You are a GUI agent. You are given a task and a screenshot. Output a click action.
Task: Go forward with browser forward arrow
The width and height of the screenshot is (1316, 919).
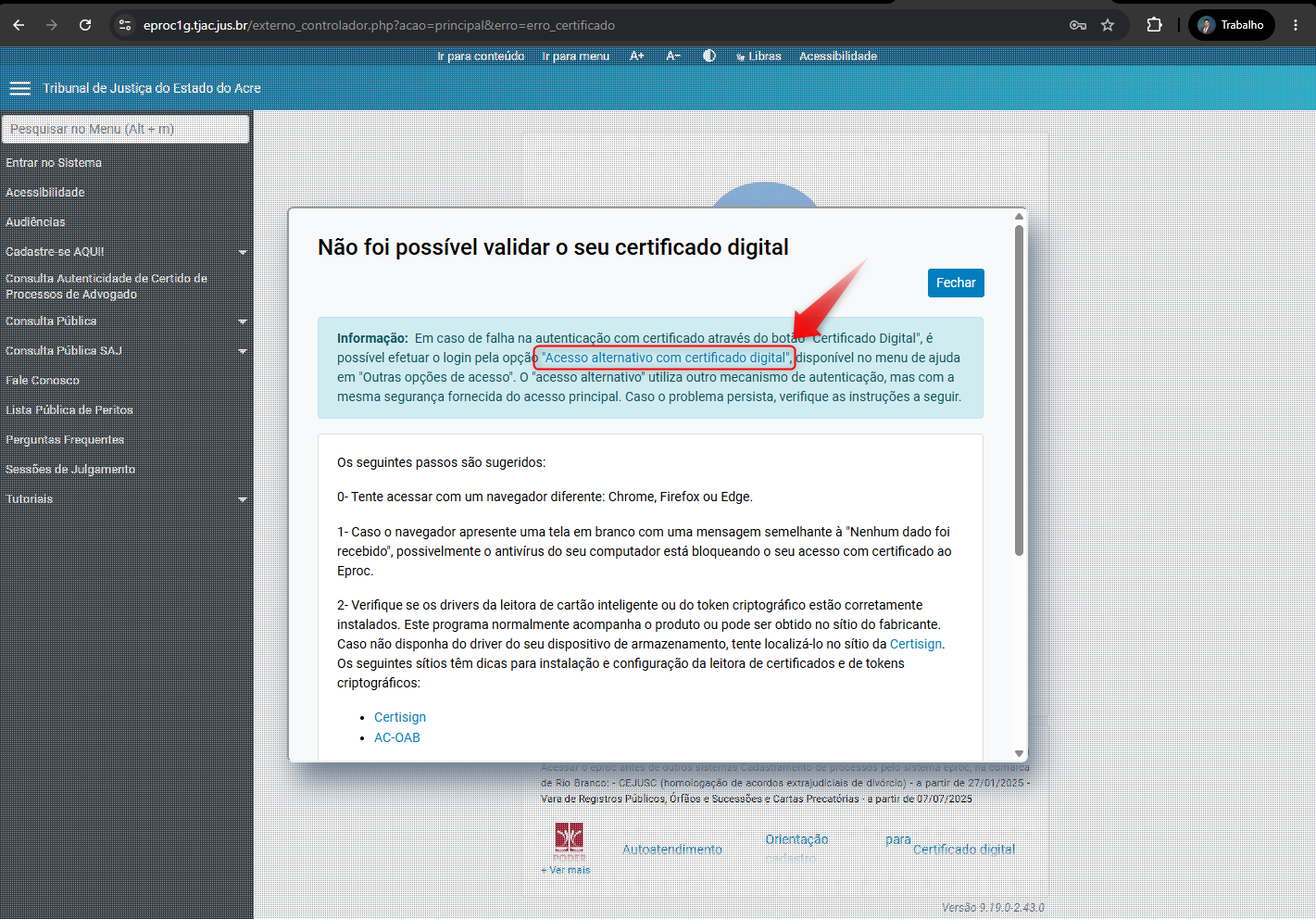[x=52, y=25]
